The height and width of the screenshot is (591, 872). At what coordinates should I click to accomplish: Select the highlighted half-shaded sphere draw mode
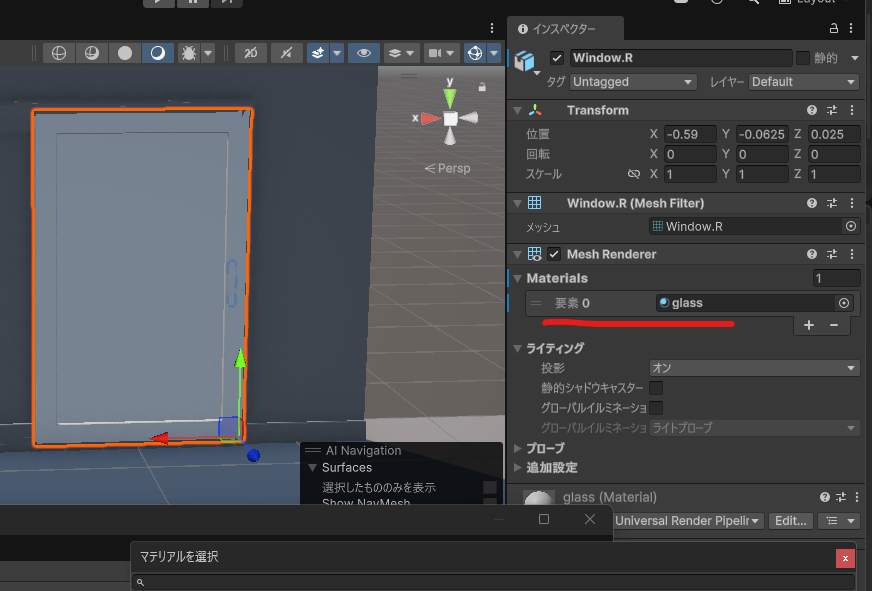[x=158, y=53]
